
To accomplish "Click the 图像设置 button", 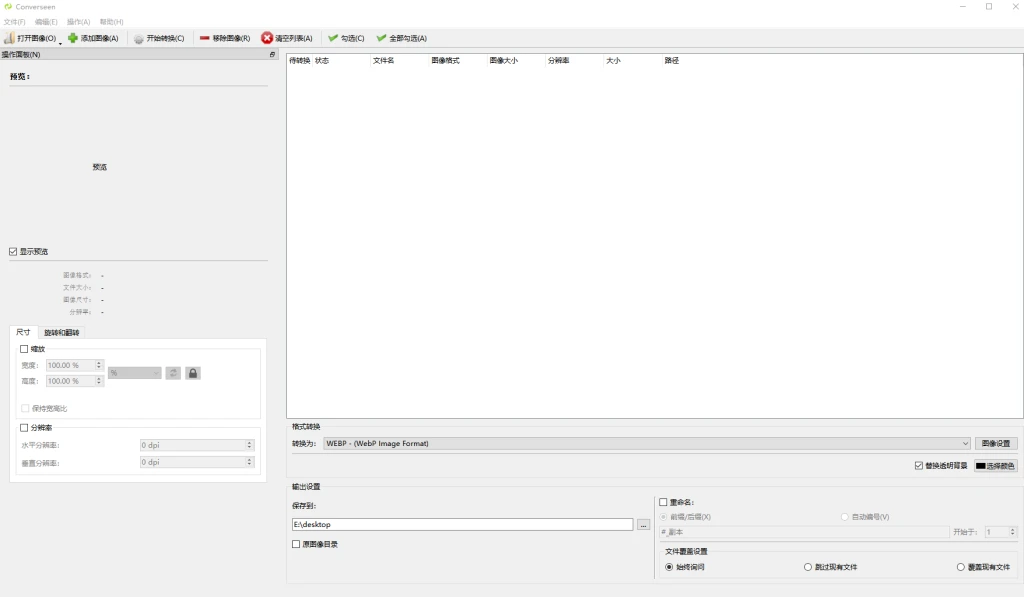I will pyautogui.click(x=996, y=444).
